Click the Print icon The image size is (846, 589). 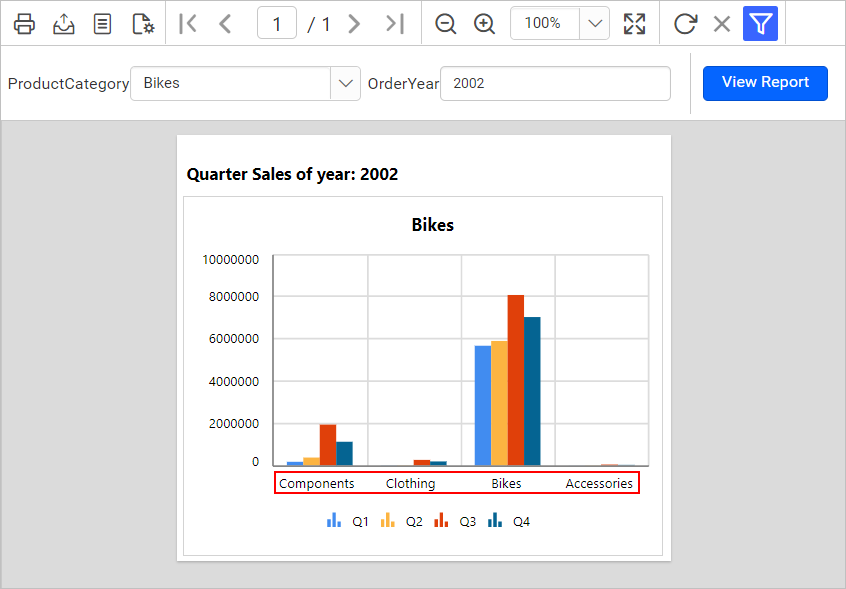tap(24, 23)
